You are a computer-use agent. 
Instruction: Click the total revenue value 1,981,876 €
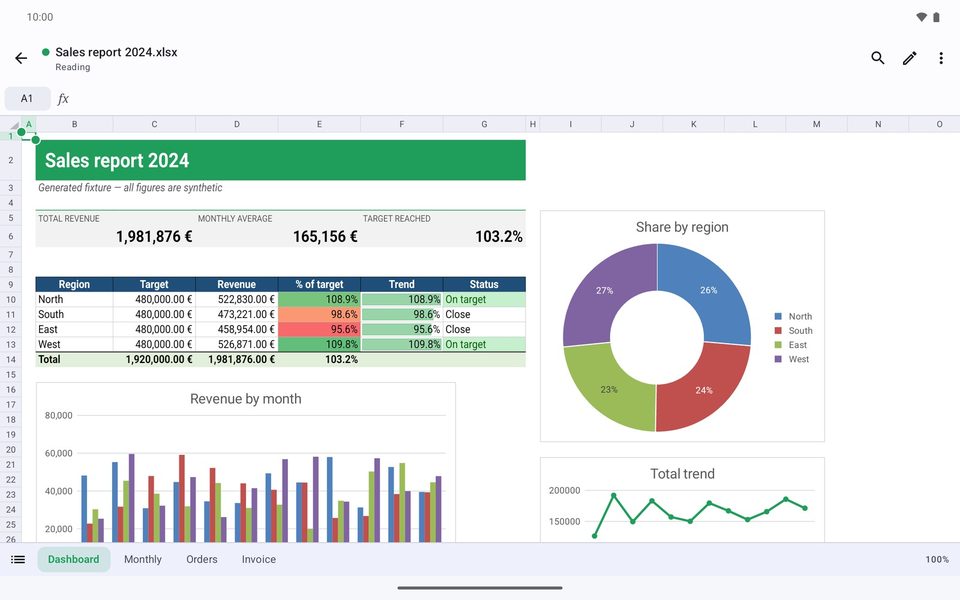pos(154,236)
